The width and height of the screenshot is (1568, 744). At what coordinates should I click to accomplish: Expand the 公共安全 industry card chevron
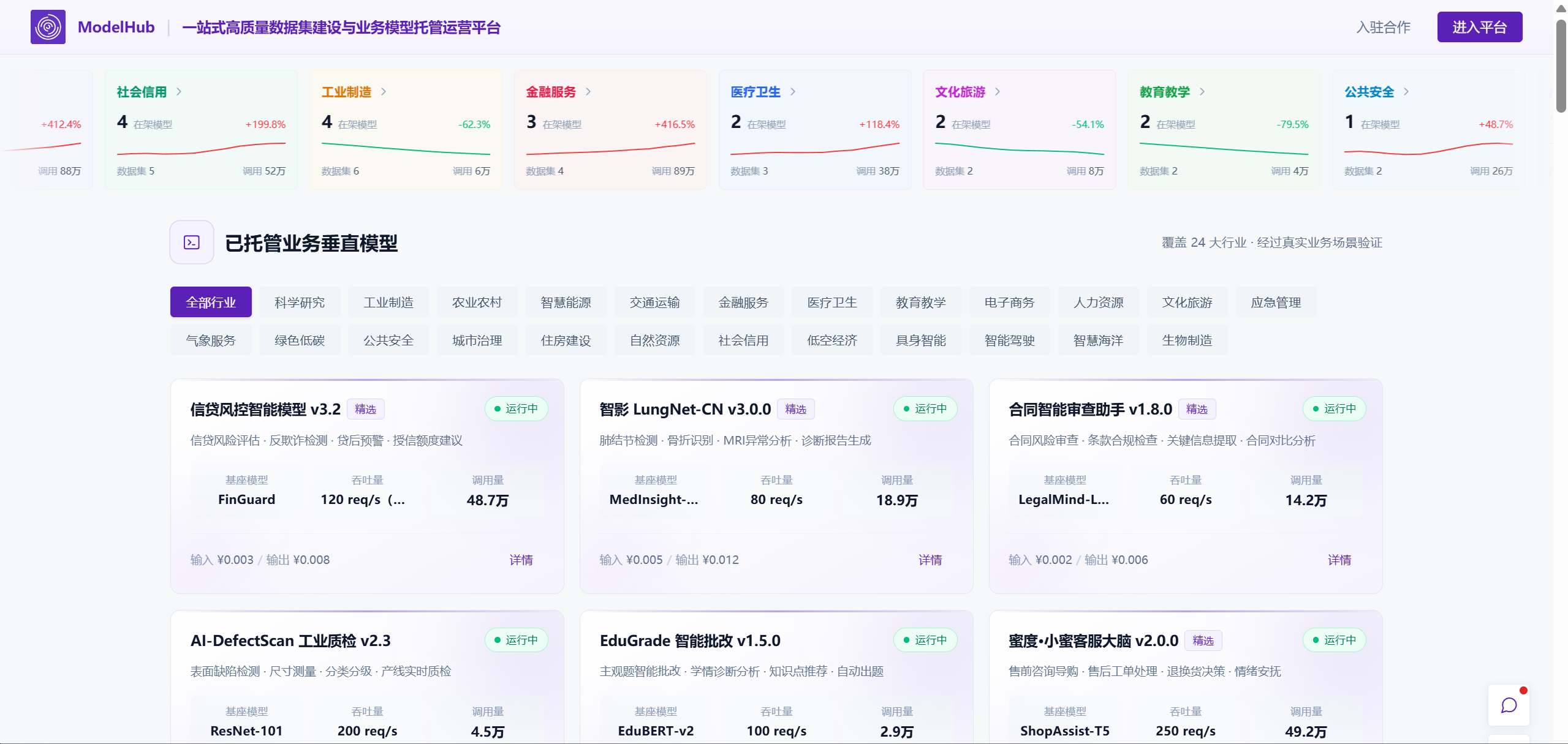coord(1406,92)
